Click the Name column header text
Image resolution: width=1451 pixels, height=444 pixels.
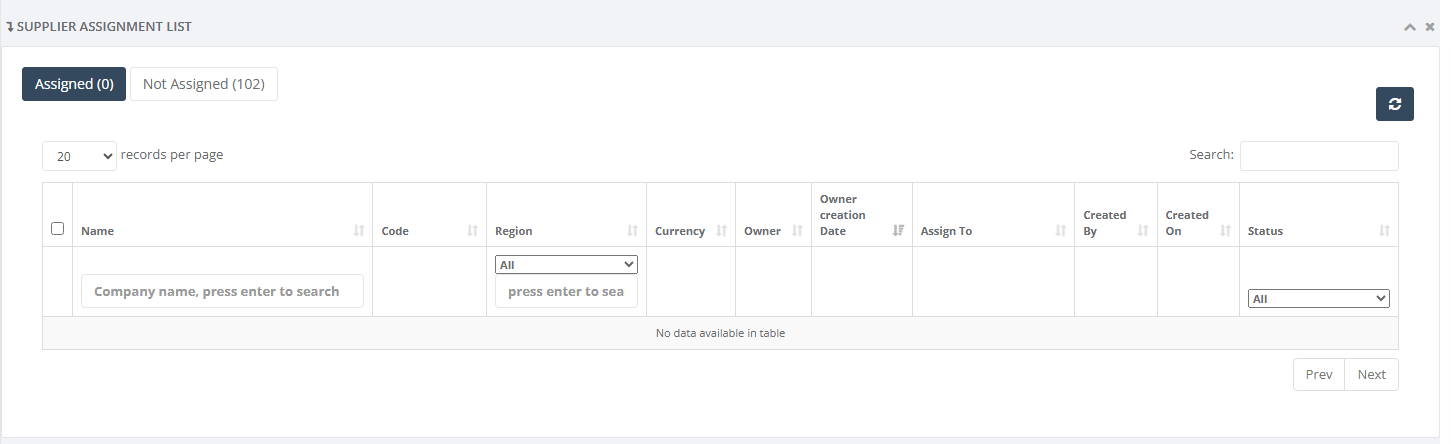pos(97,231)
